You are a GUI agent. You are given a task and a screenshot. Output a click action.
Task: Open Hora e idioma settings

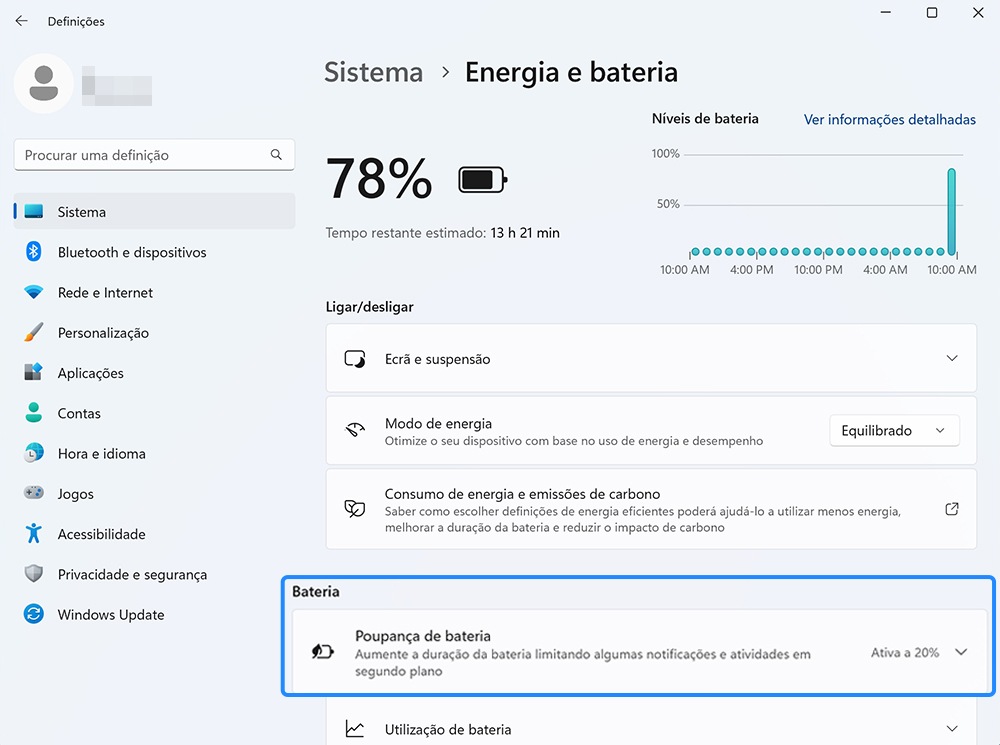[154, 453]
